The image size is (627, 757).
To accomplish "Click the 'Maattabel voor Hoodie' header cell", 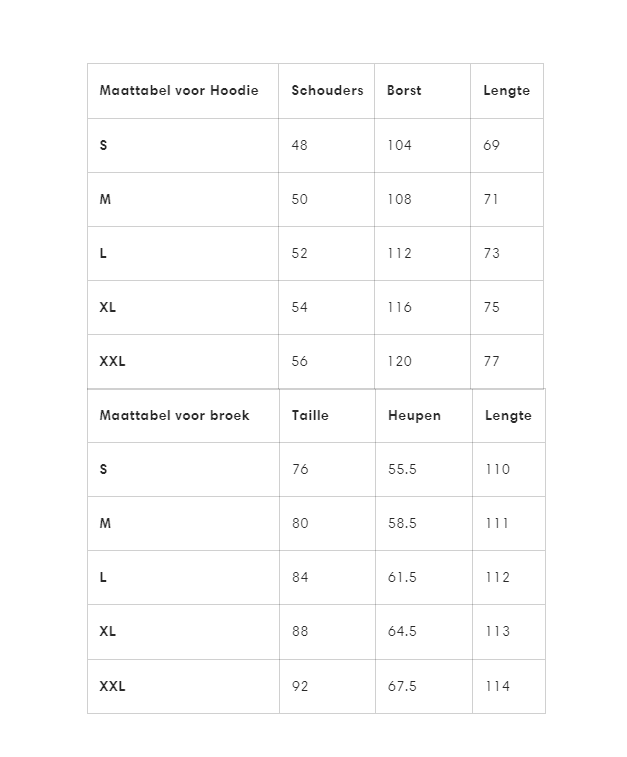I will [x=179, y=91].
